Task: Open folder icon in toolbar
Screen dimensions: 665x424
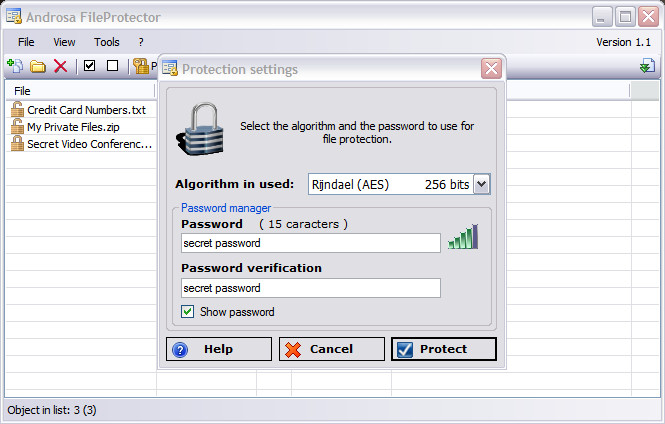Action: click(38, 66)
